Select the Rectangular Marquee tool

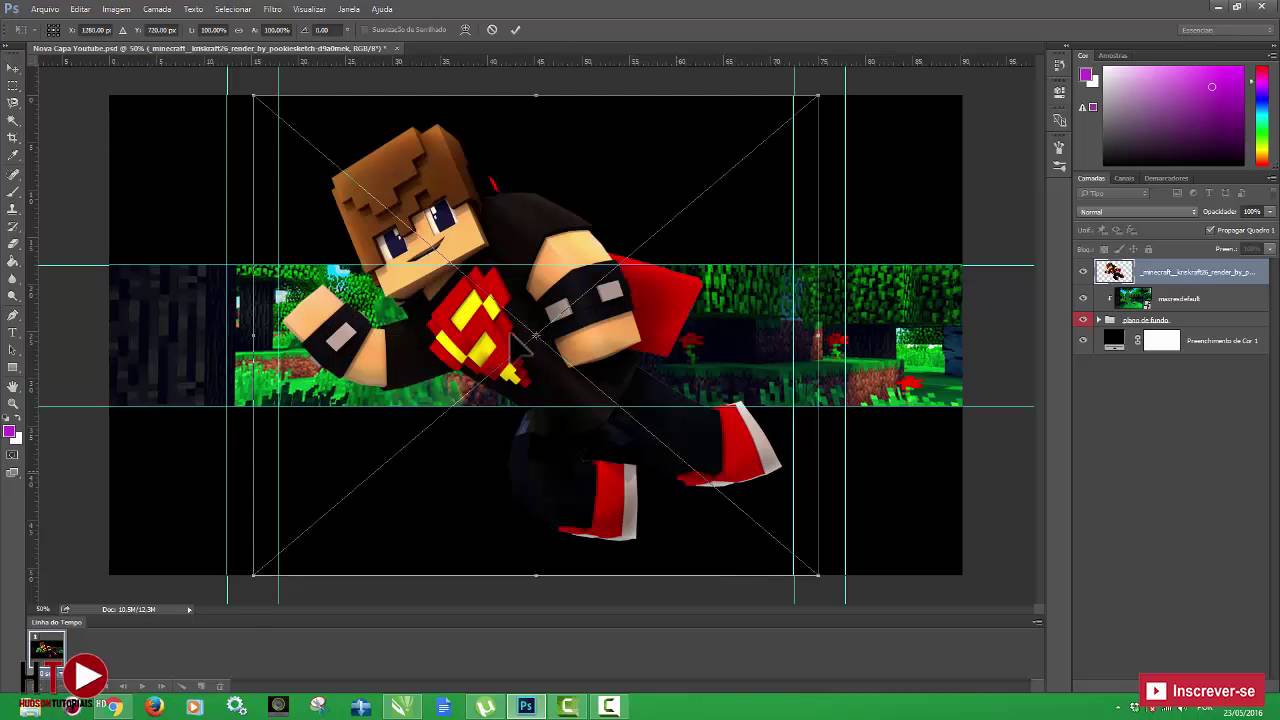[13, 85]
